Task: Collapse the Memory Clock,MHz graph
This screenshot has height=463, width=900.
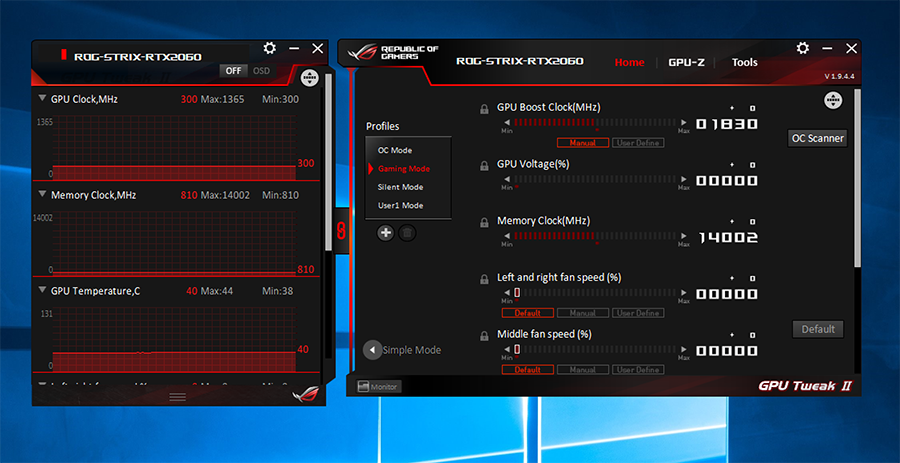Action: pos(42,194)
